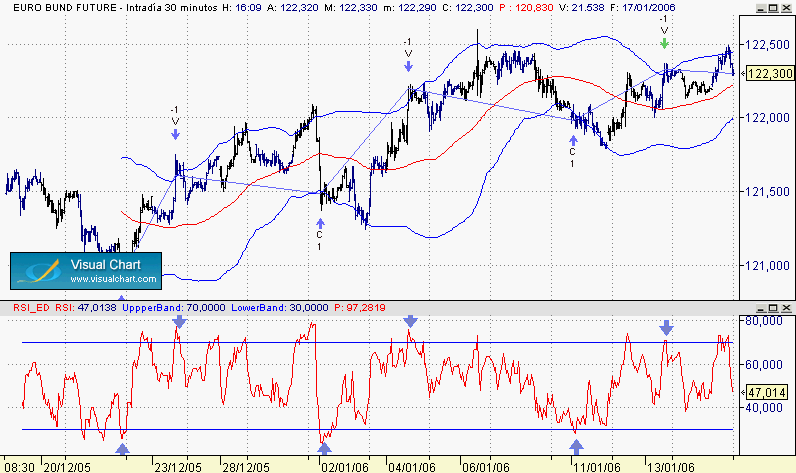
Task: Click the H: 16:09 time field
Action: [x=242, y=8]
